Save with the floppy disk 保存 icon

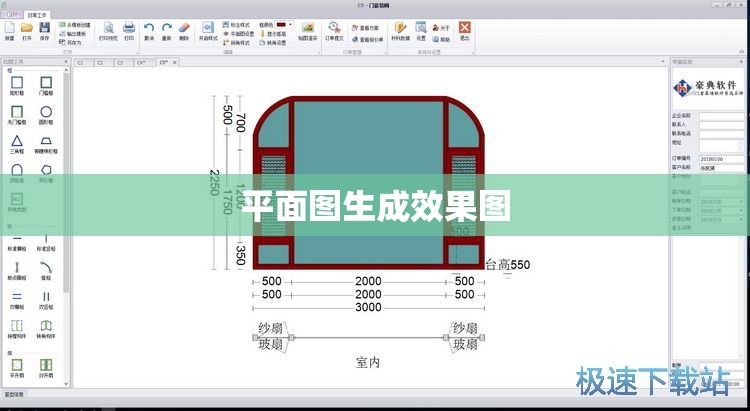point(44,31)
